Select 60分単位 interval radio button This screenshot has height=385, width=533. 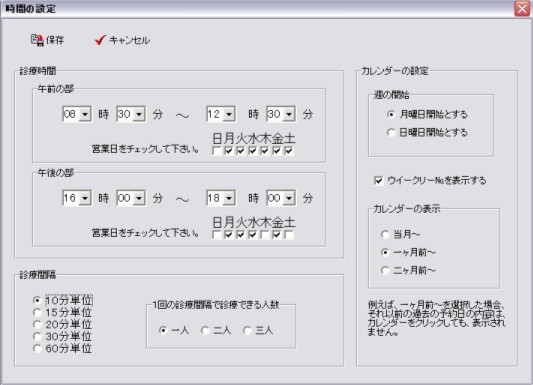37,348
